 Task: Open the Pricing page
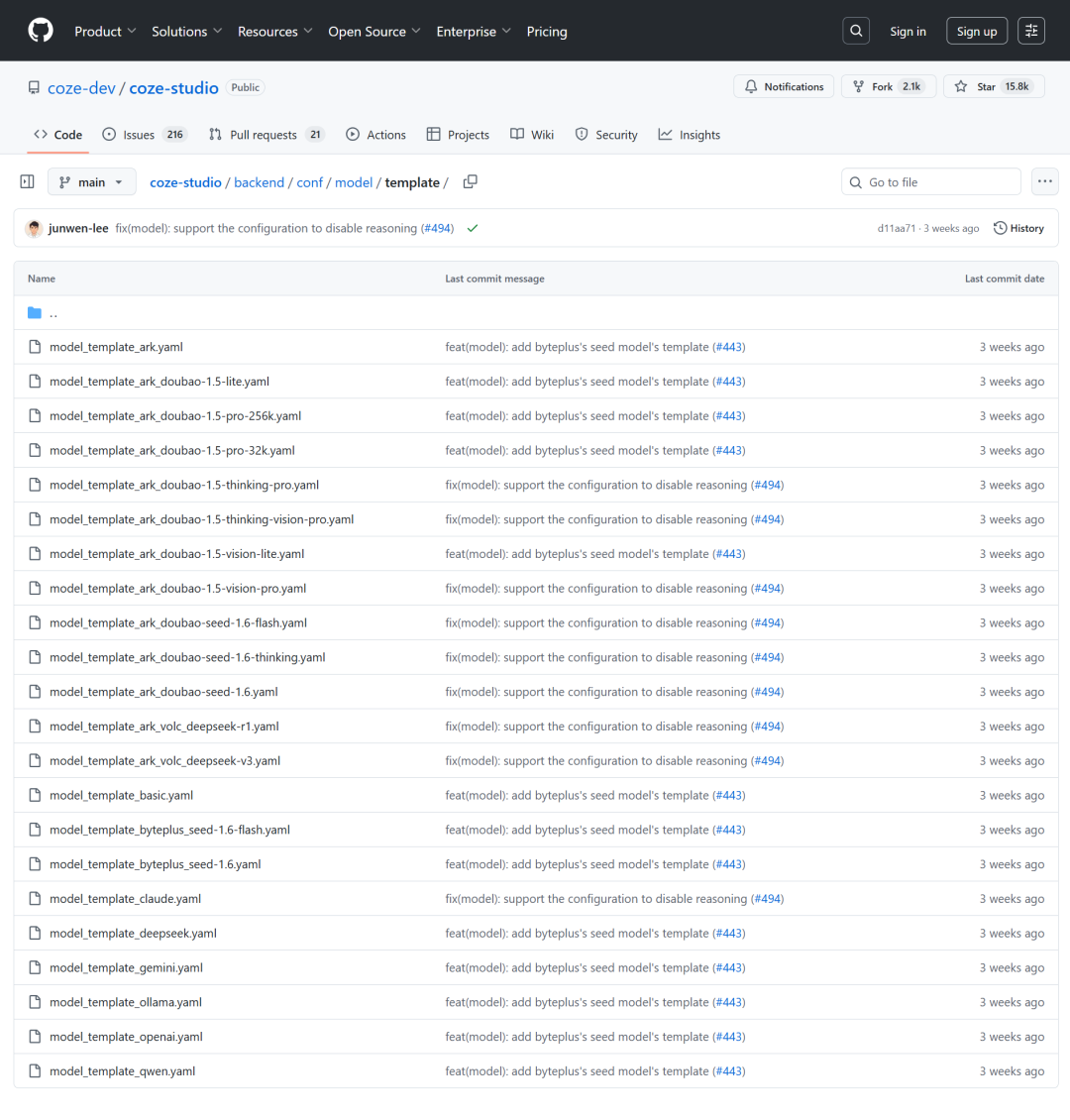(547, 32)
